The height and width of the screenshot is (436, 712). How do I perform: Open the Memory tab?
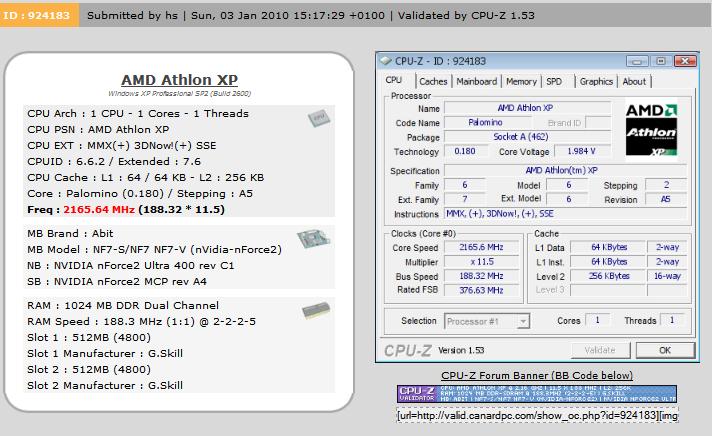click(521, 81)
